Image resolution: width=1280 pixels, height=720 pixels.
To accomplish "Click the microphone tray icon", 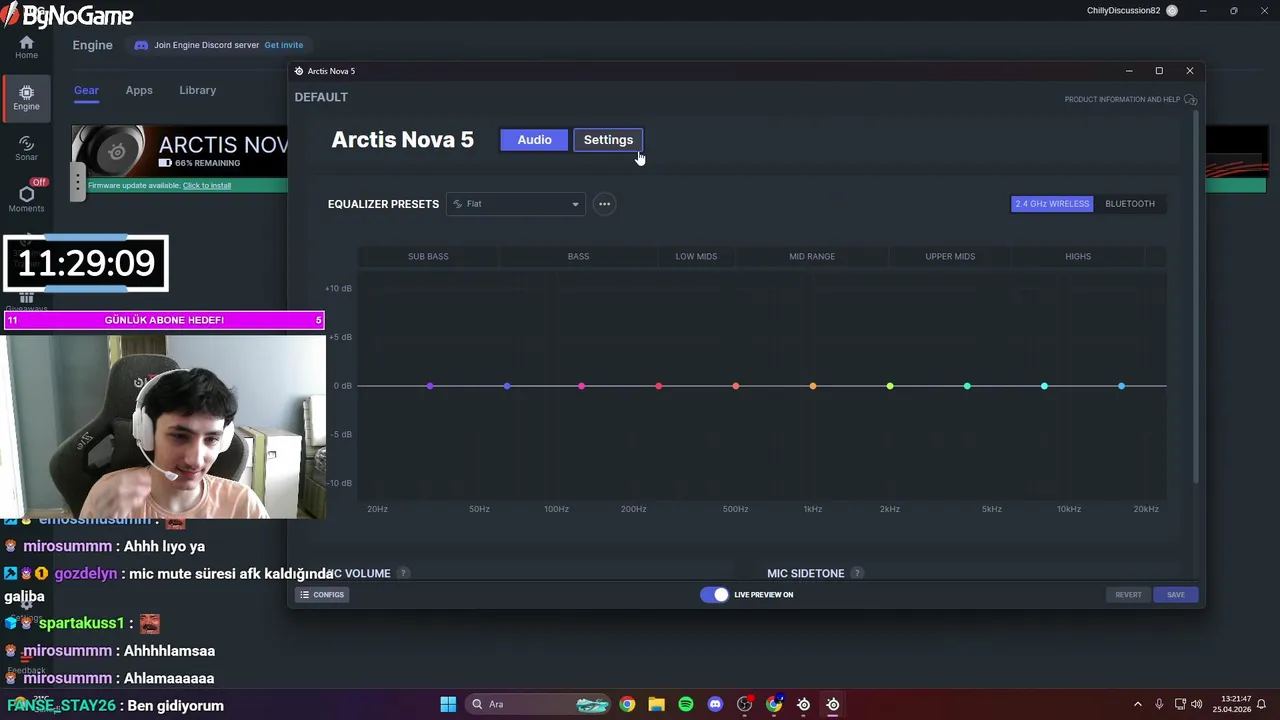I will (x=1159, y=704).
